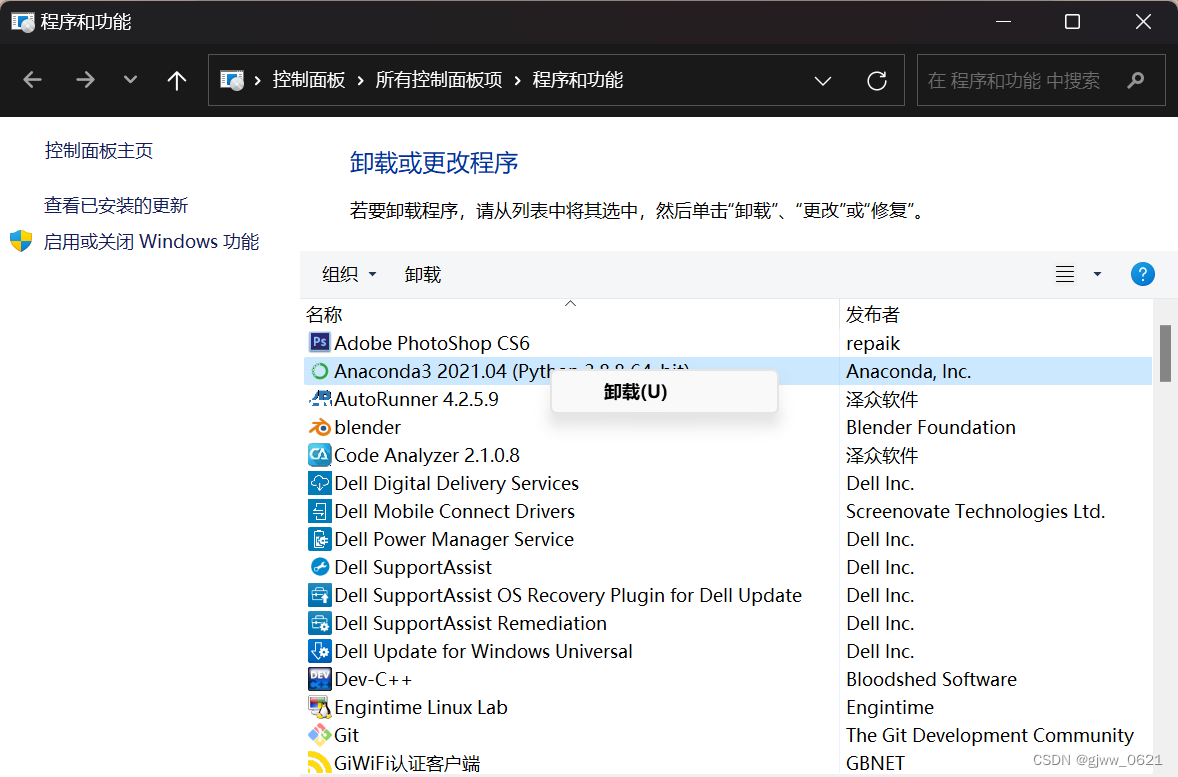Click the search magnifier icon
Screen dimensions: 1178x777
1136,80
